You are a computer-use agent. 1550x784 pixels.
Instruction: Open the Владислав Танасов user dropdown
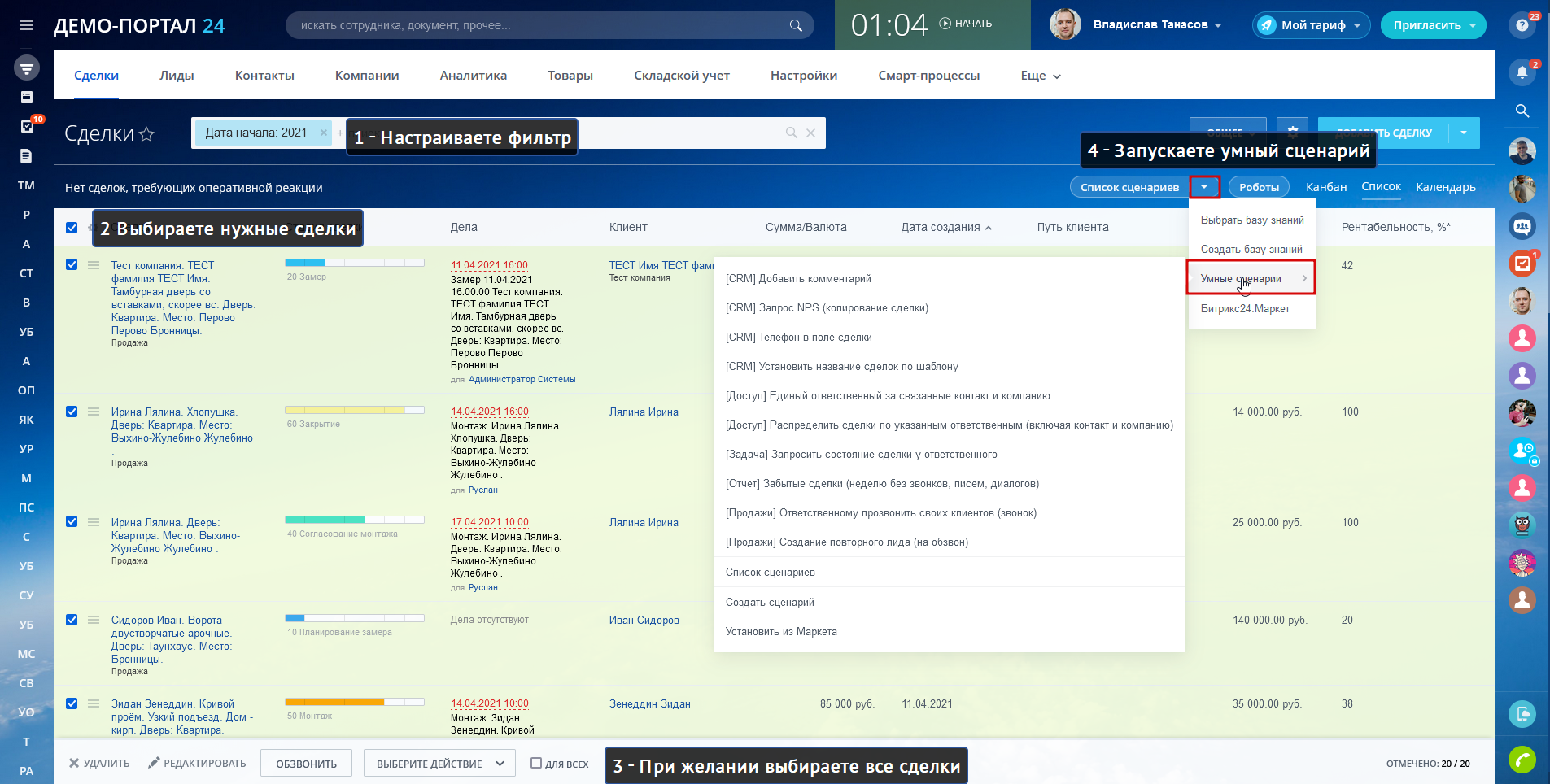(x=1218, y=26)
